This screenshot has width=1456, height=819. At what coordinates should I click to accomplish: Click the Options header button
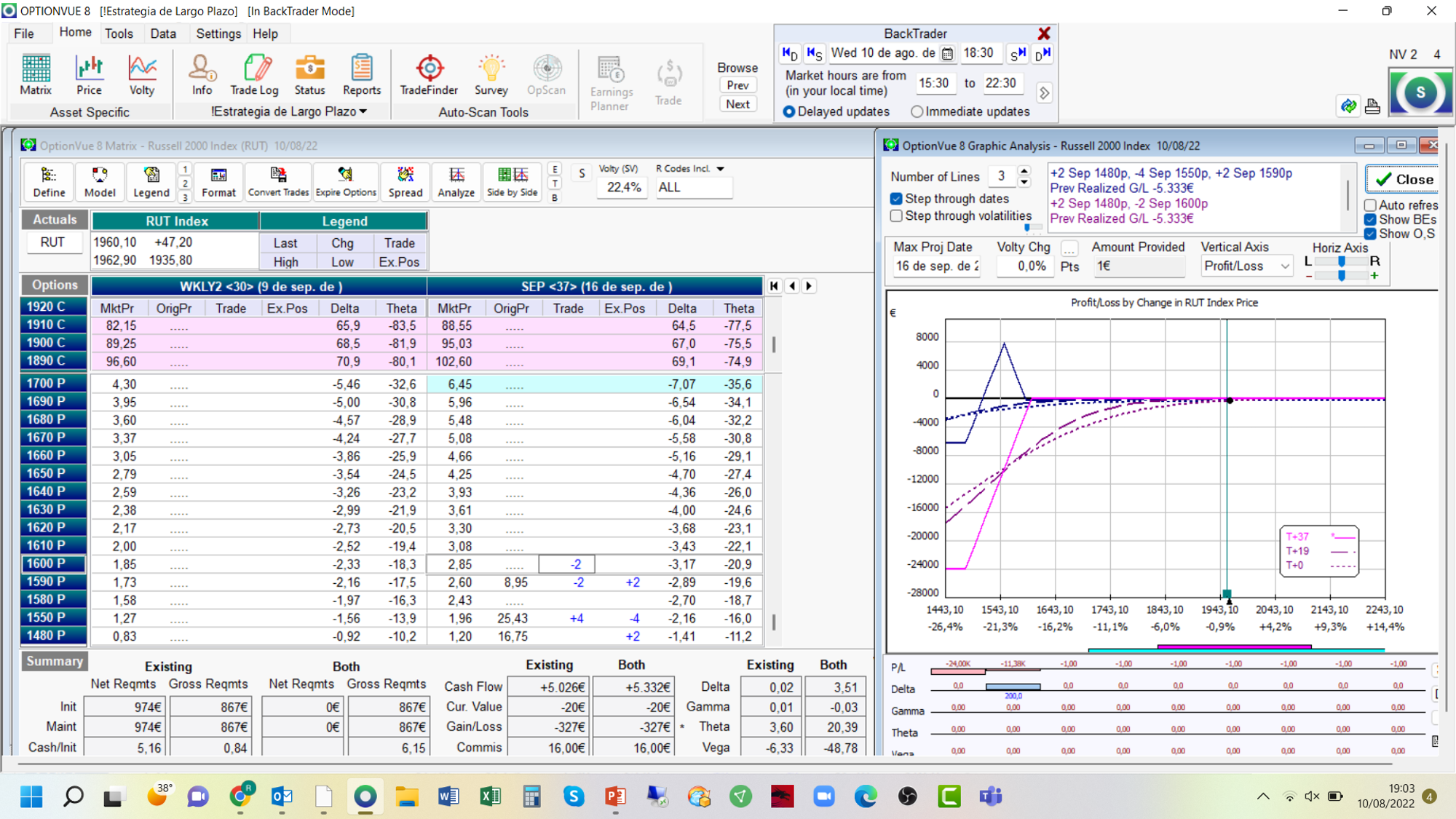pos(55,285)
